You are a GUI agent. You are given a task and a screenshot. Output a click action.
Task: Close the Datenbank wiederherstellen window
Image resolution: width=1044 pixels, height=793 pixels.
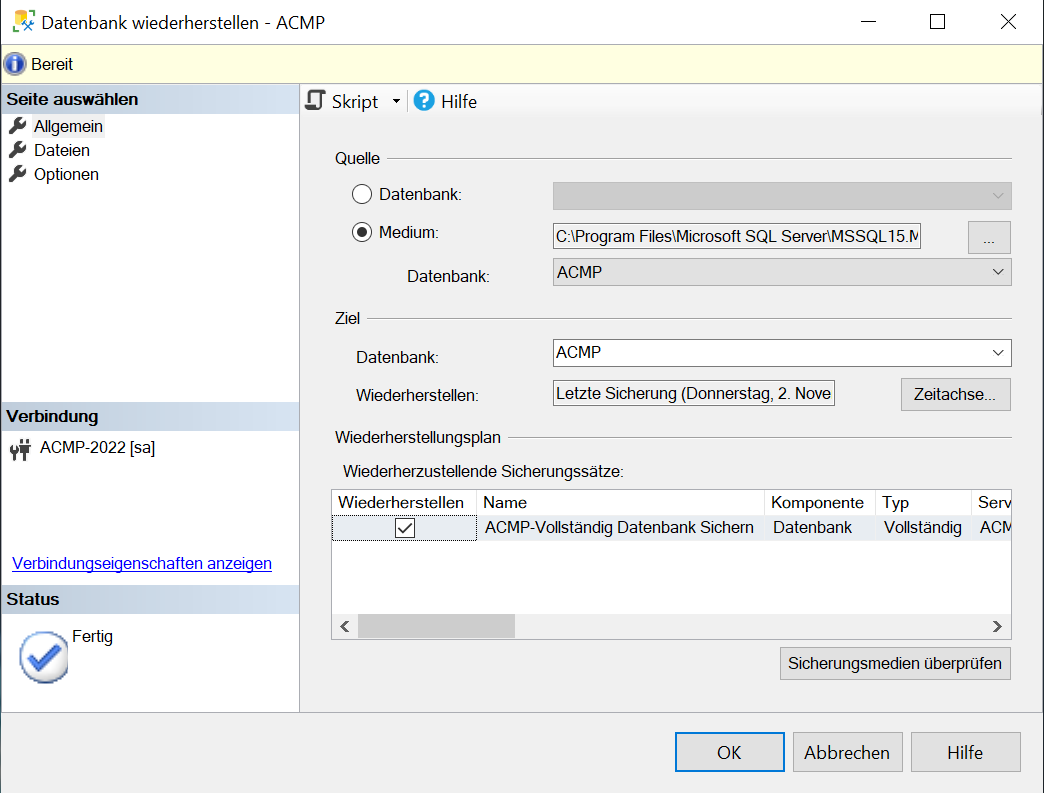1008,21
